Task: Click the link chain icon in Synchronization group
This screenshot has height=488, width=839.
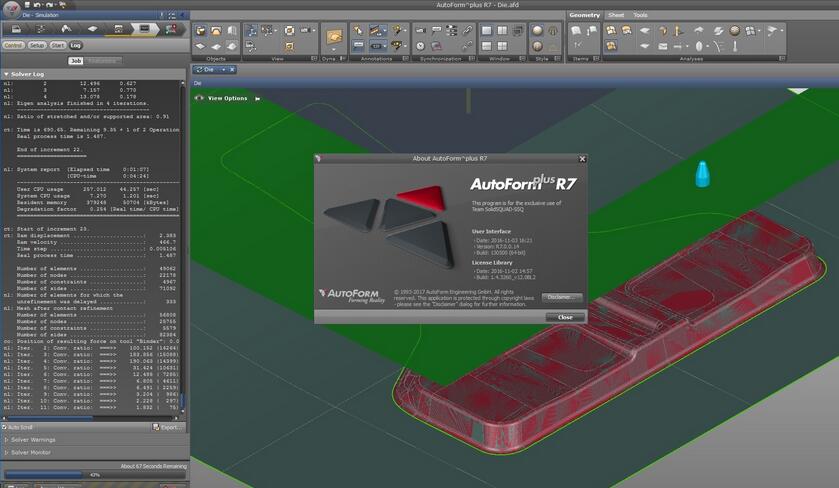Action: pyautogui.click(x=467, y=31)
